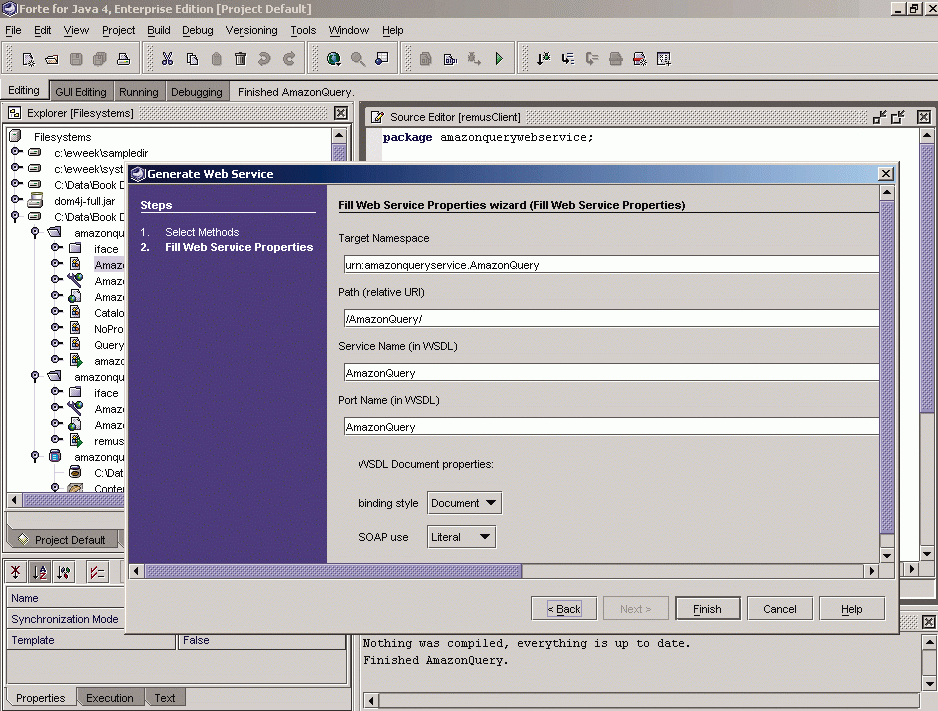Click the Delete trash can icon
Screen dimensions: 938x711
[x=240, y=59]
